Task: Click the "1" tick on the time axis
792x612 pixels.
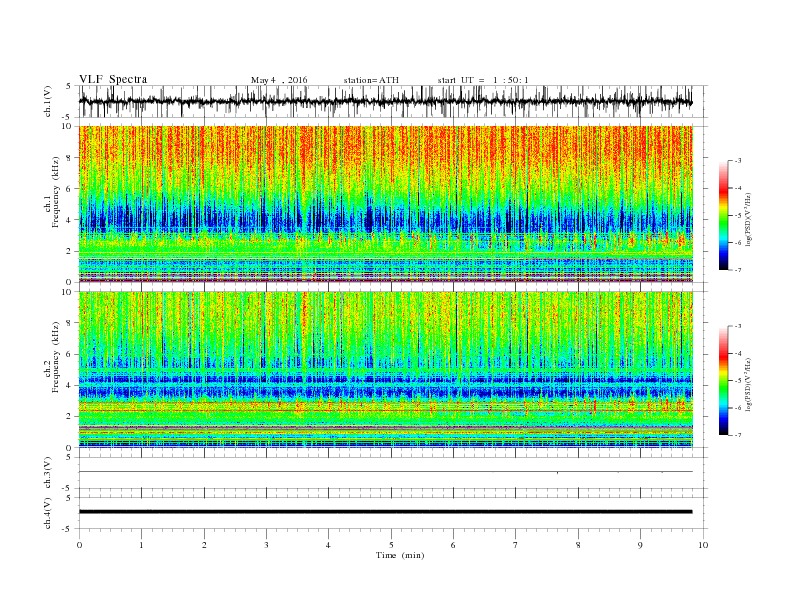Action: pyautogui.click(x=141, y=545)
